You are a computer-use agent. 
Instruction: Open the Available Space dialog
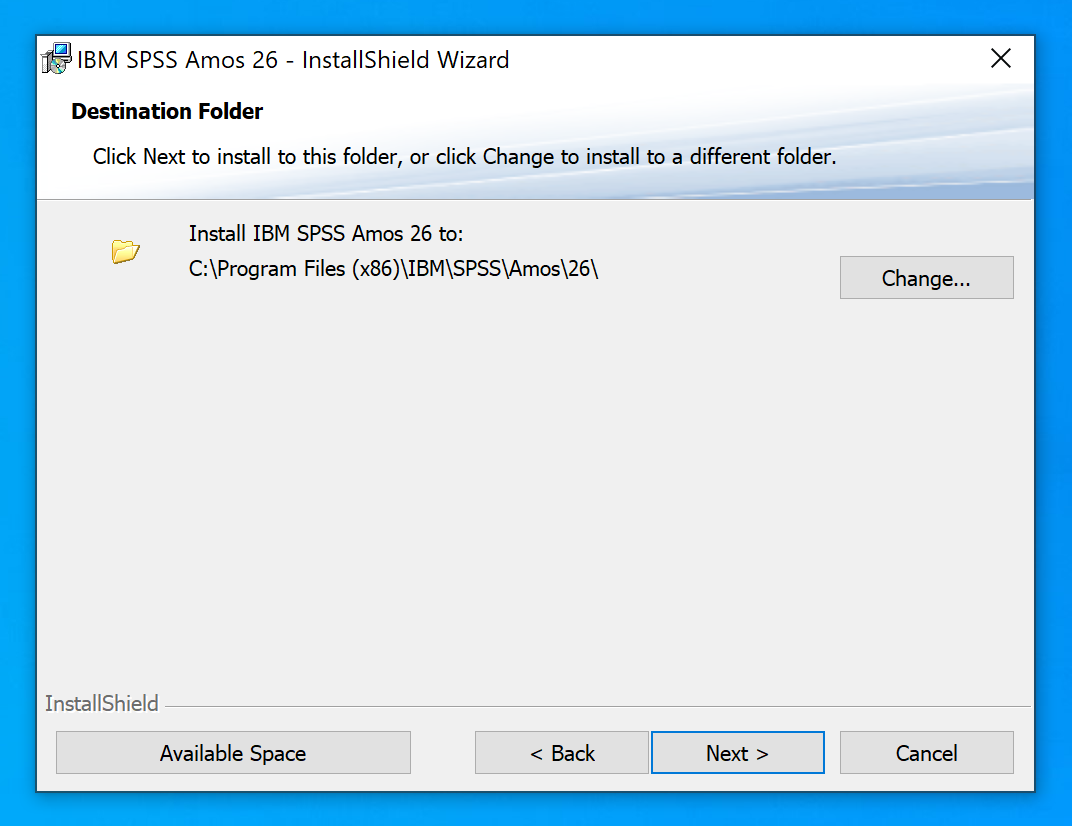point(233,753)
